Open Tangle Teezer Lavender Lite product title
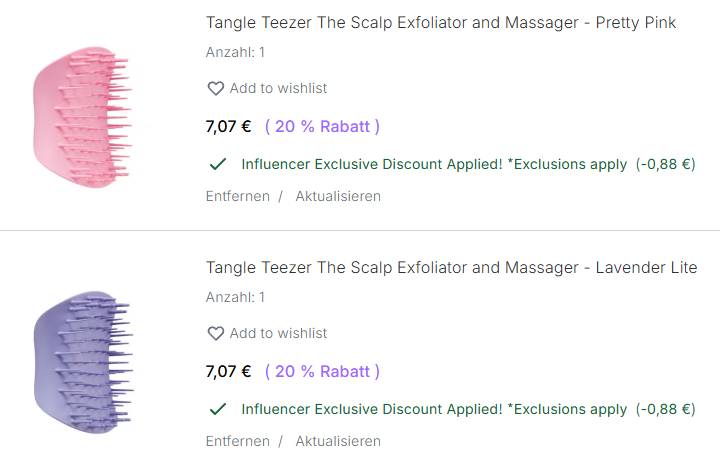The width and height of the screenshot is (720, 460). (x=451, y=267)
